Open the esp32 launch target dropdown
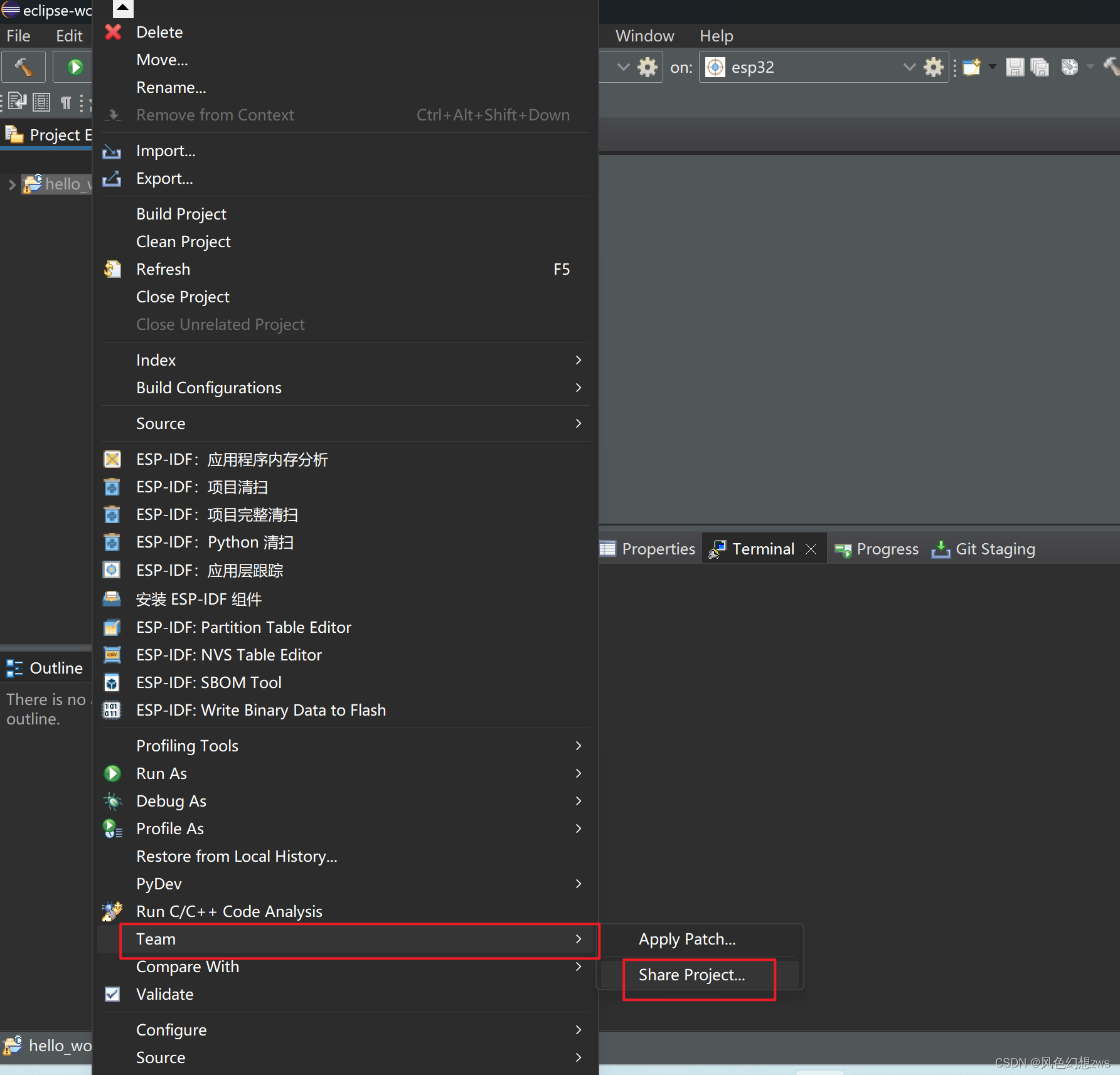 [909, 66]
